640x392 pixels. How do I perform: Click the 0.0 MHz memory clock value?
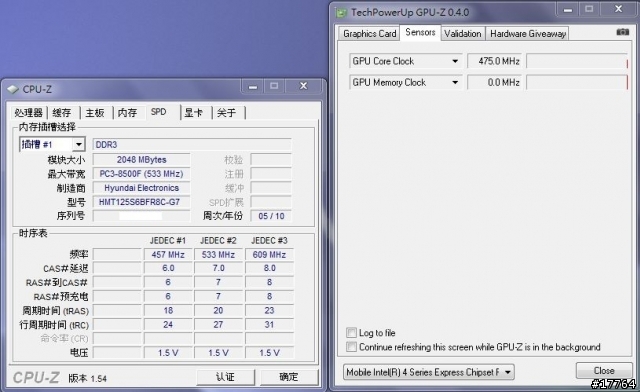coord(494,82)
